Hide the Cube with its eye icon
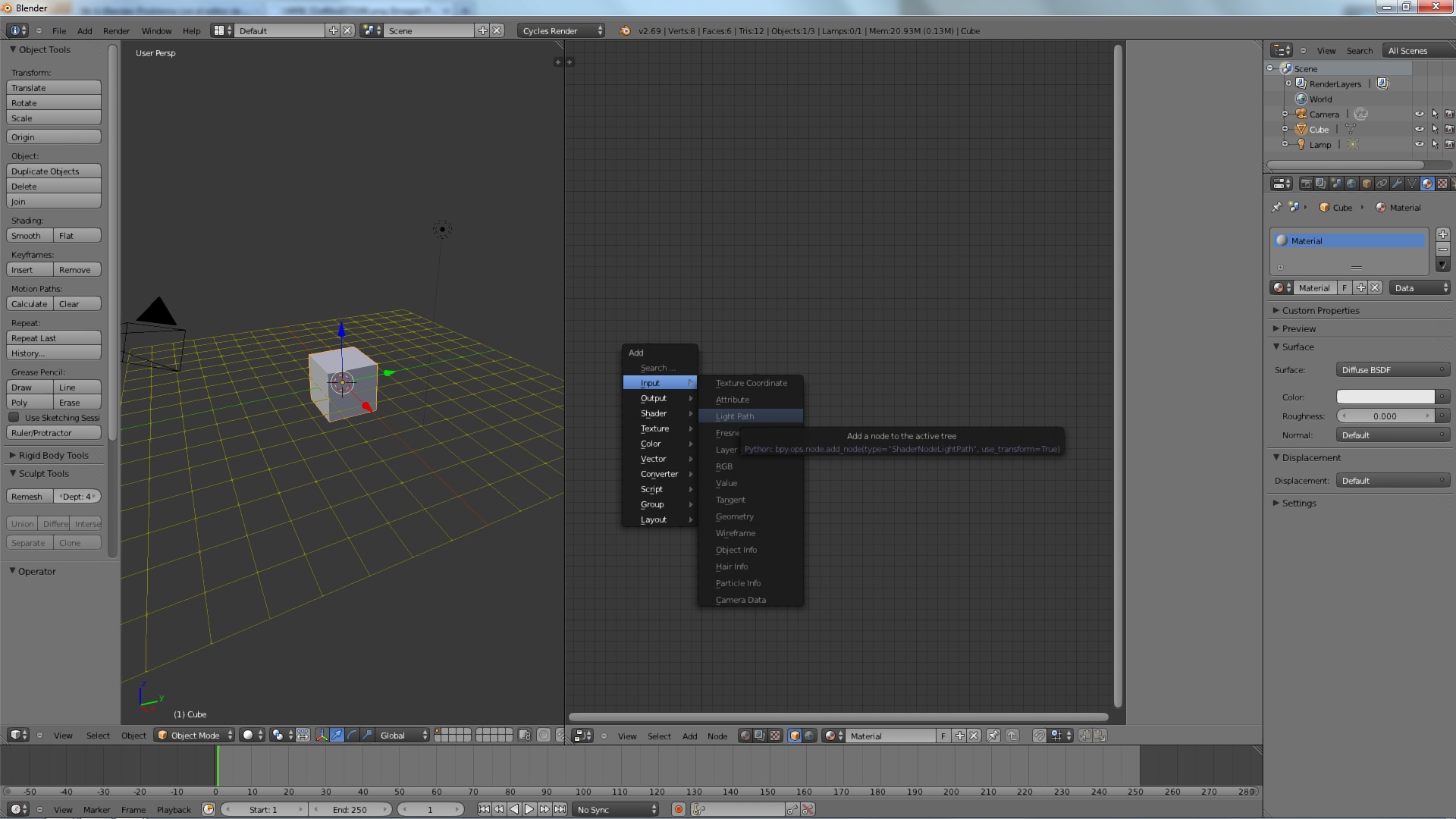Screen dimensions: 1456x819 [x=1419, y=130]
